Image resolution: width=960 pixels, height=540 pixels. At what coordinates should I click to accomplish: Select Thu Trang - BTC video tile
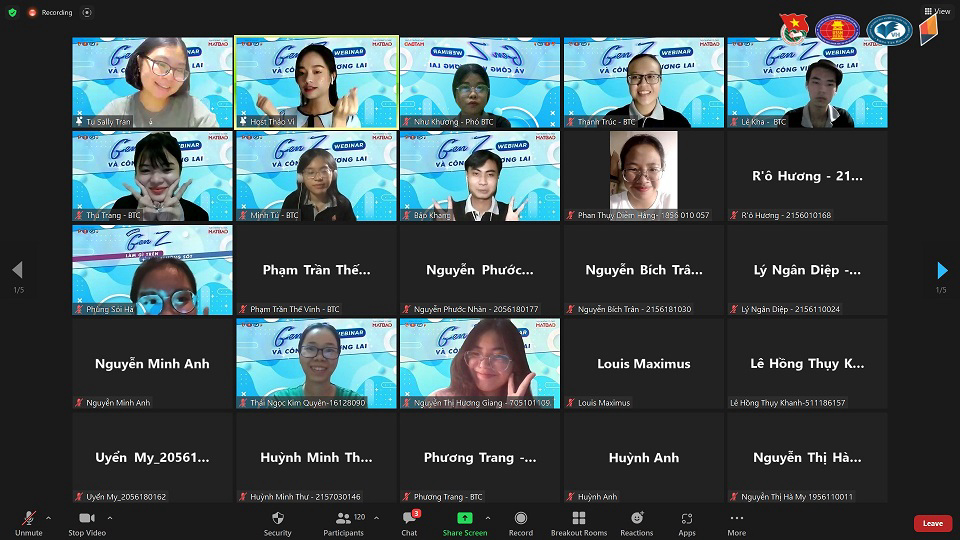pos(152,176)
